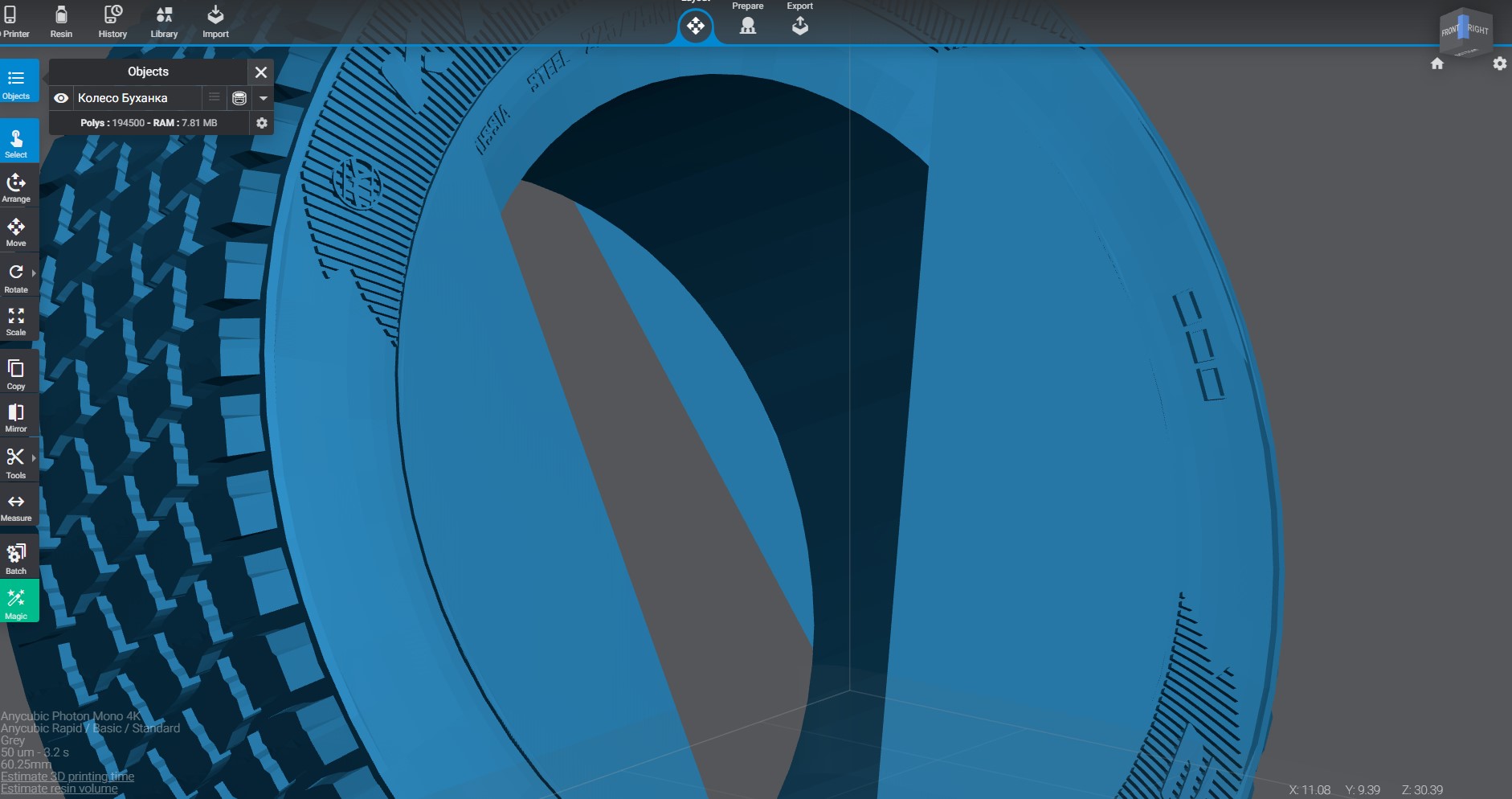The width and height of the screenshot is (1512, 799).
Task: Hide the Колесо Буханка object
Action: pyautogui.click(x=61, y=98)
